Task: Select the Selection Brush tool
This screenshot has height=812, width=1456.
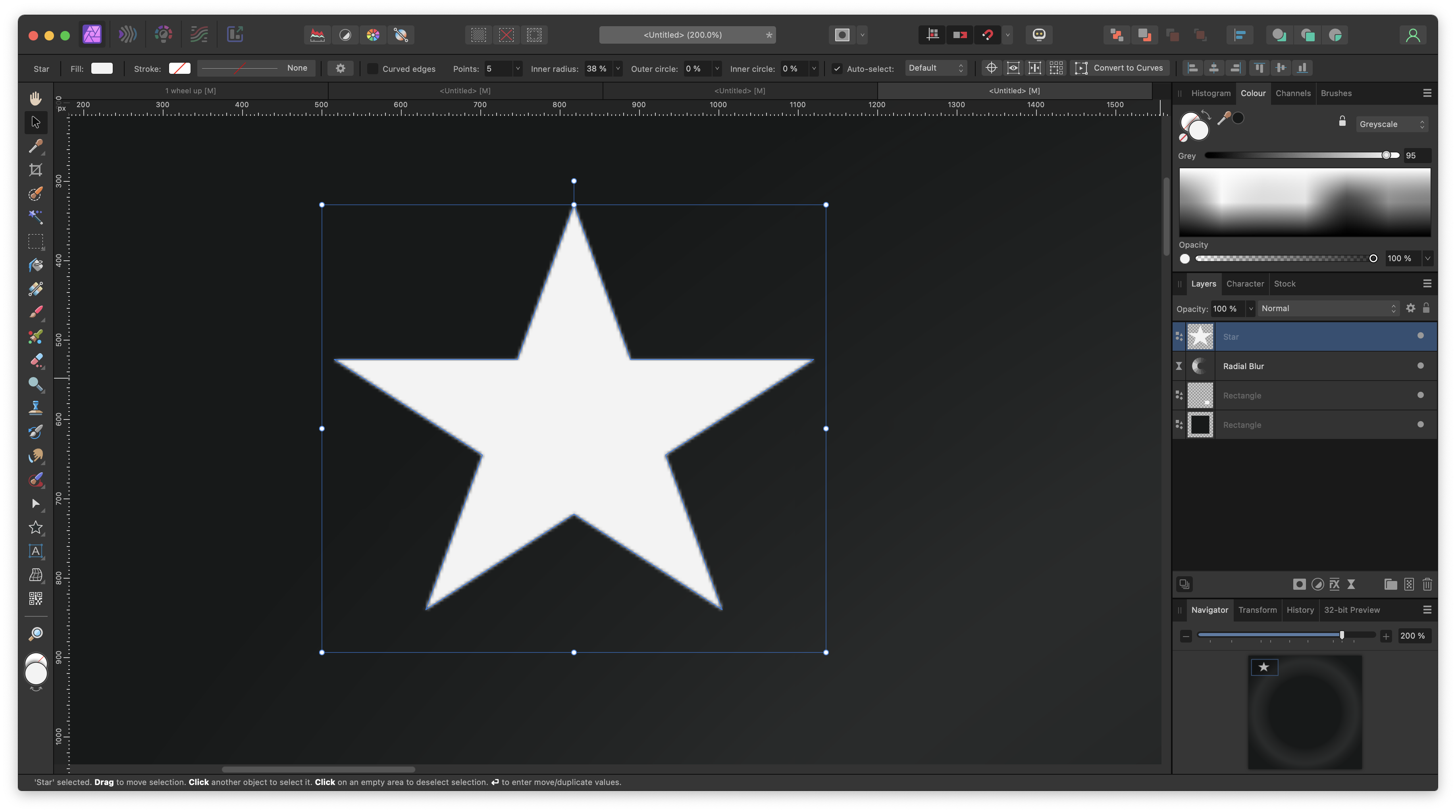Action: click(36, 194)
